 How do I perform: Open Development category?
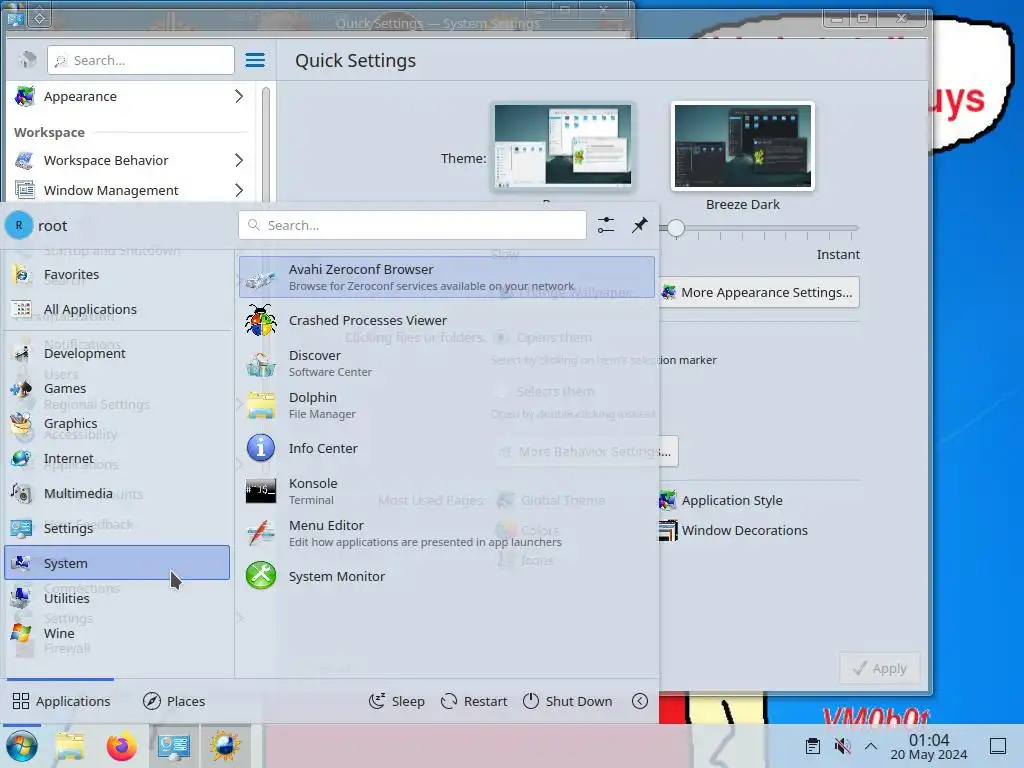(118, 353)
